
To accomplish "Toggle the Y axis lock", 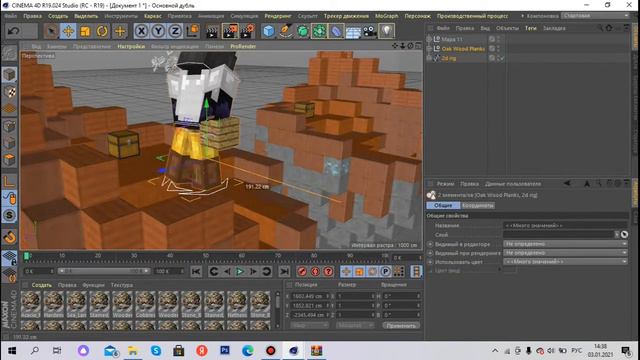I will point(158,31).
